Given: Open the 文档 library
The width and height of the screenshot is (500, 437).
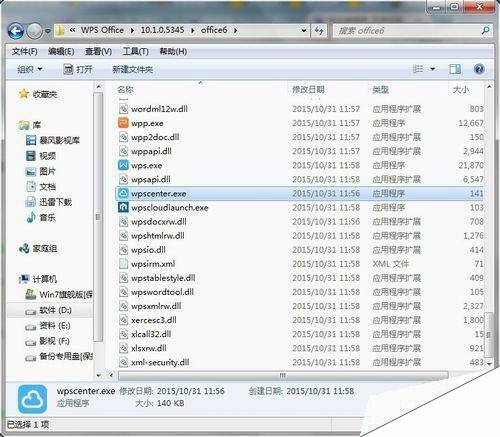Looking at the screenshot, I should 47,187.
